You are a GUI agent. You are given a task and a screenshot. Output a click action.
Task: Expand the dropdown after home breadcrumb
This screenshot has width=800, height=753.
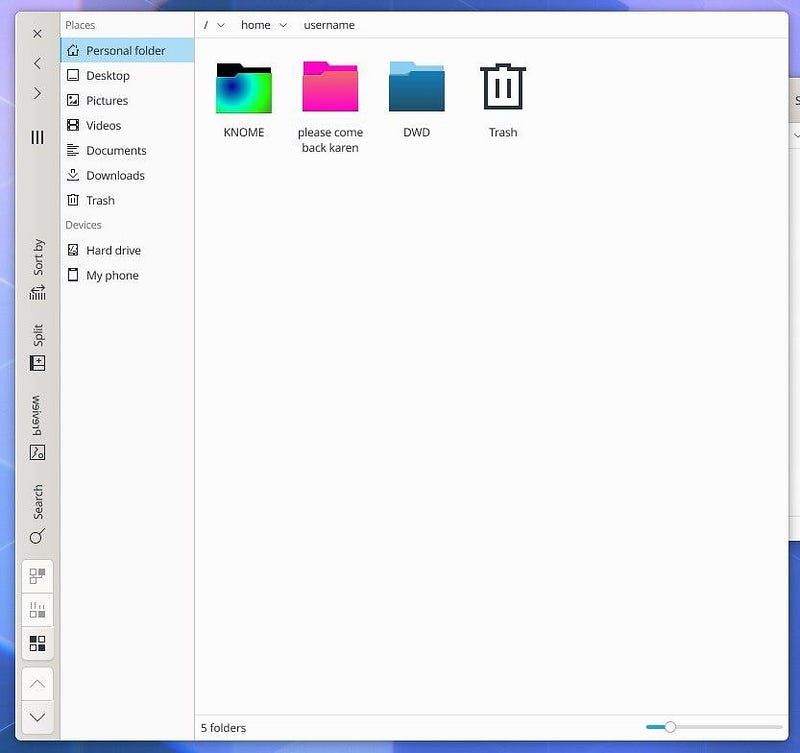pyautogui.click(x=283, y=26)
